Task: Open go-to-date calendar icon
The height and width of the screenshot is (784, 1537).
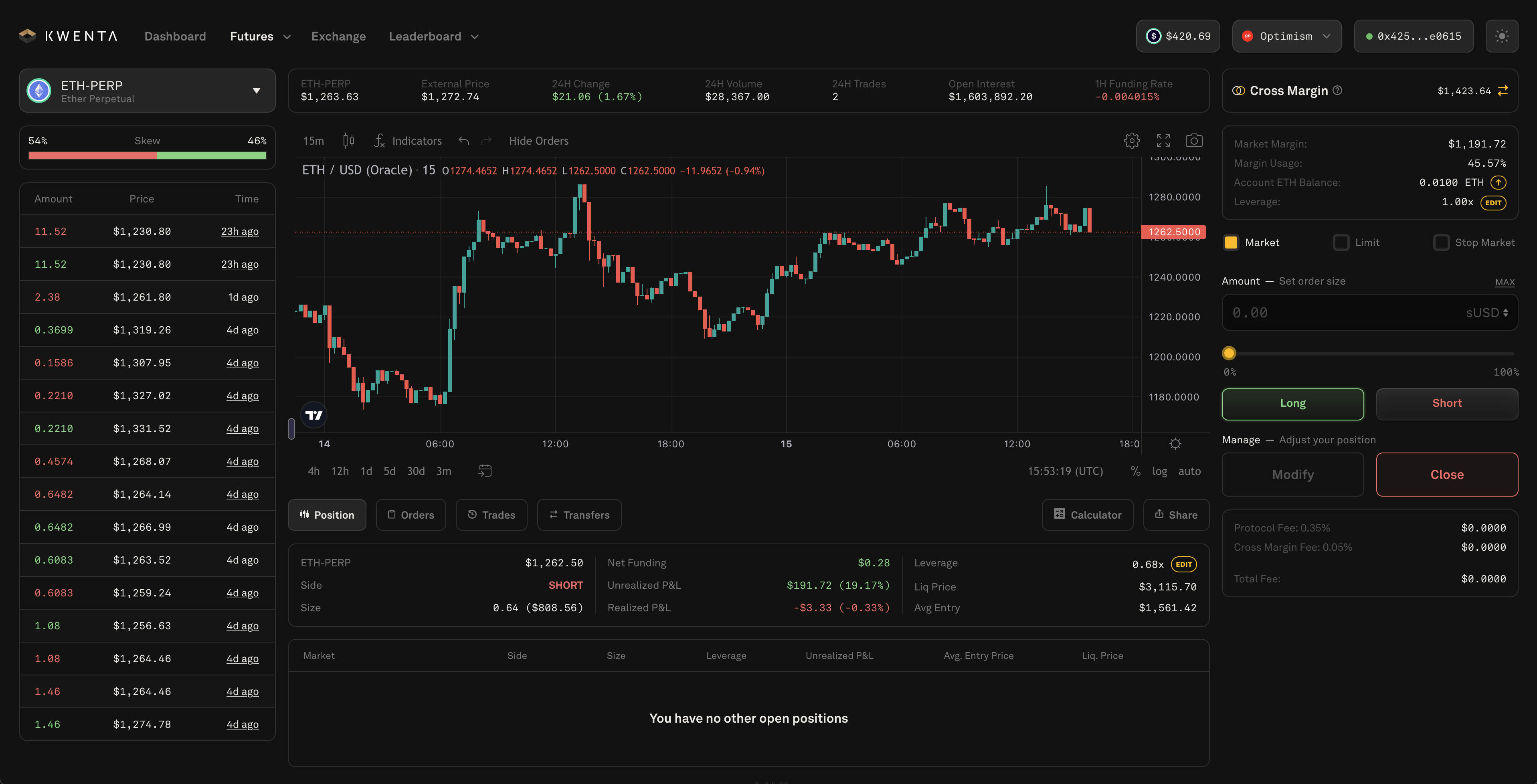Action: [x=485, y=471]
